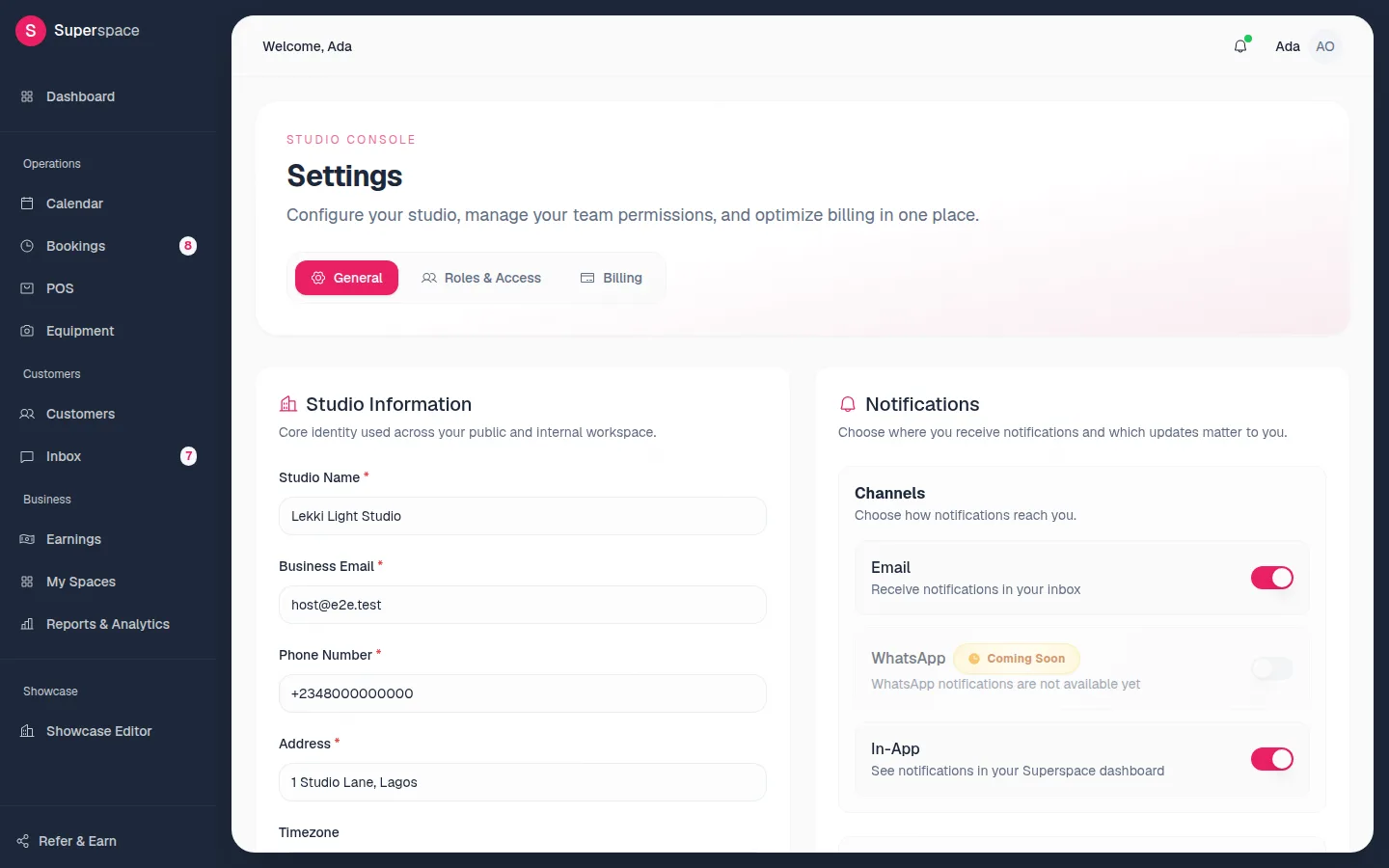Viewport: 1389px width, 868px height.
Task: Open the notification bell in header
Action: 1240,46
